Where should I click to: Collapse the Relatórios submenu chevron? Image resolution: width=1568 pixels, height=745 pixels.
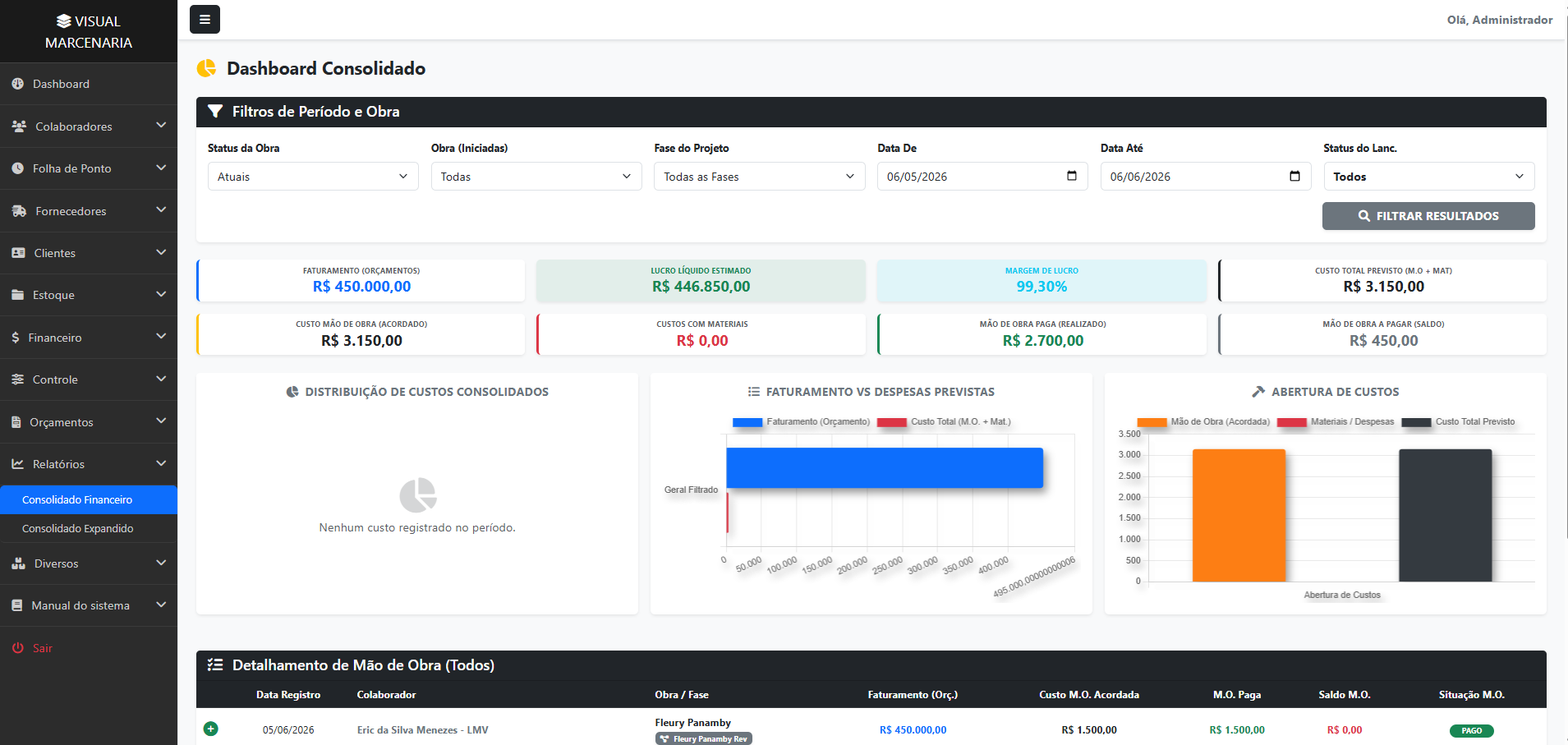(x=161, y=463)
